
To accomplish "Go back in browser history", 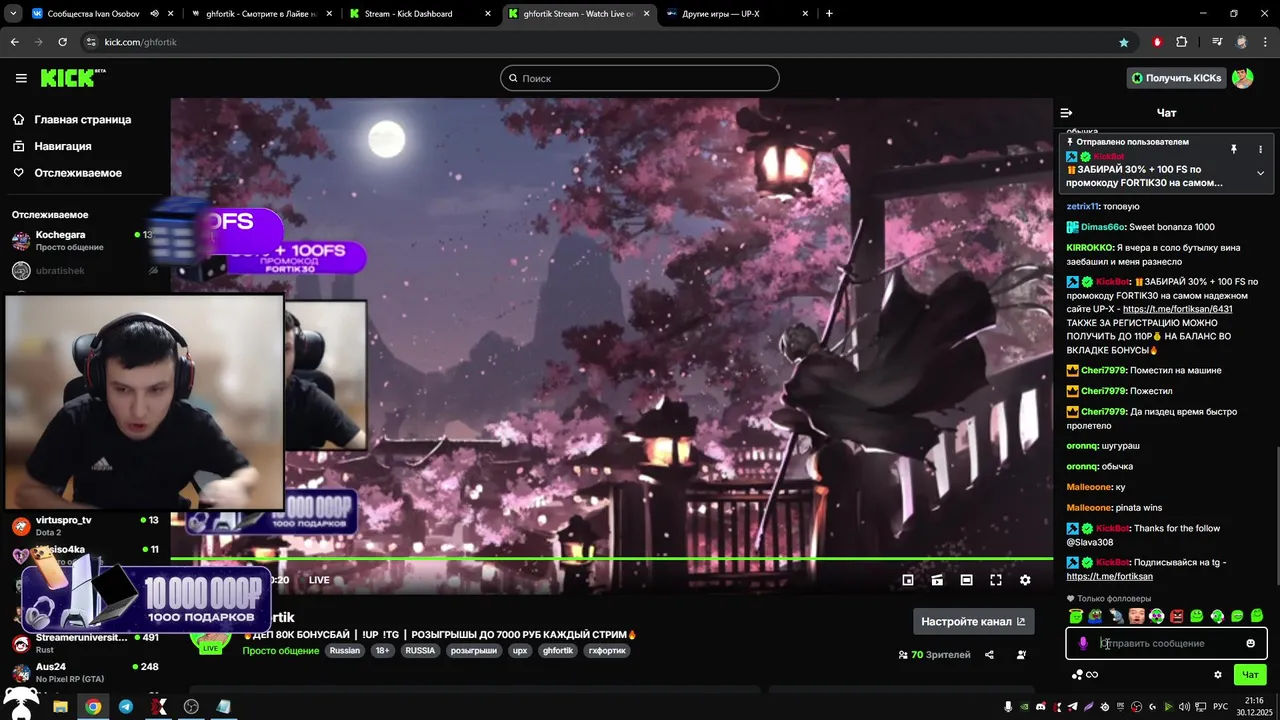I will point(14,42).
